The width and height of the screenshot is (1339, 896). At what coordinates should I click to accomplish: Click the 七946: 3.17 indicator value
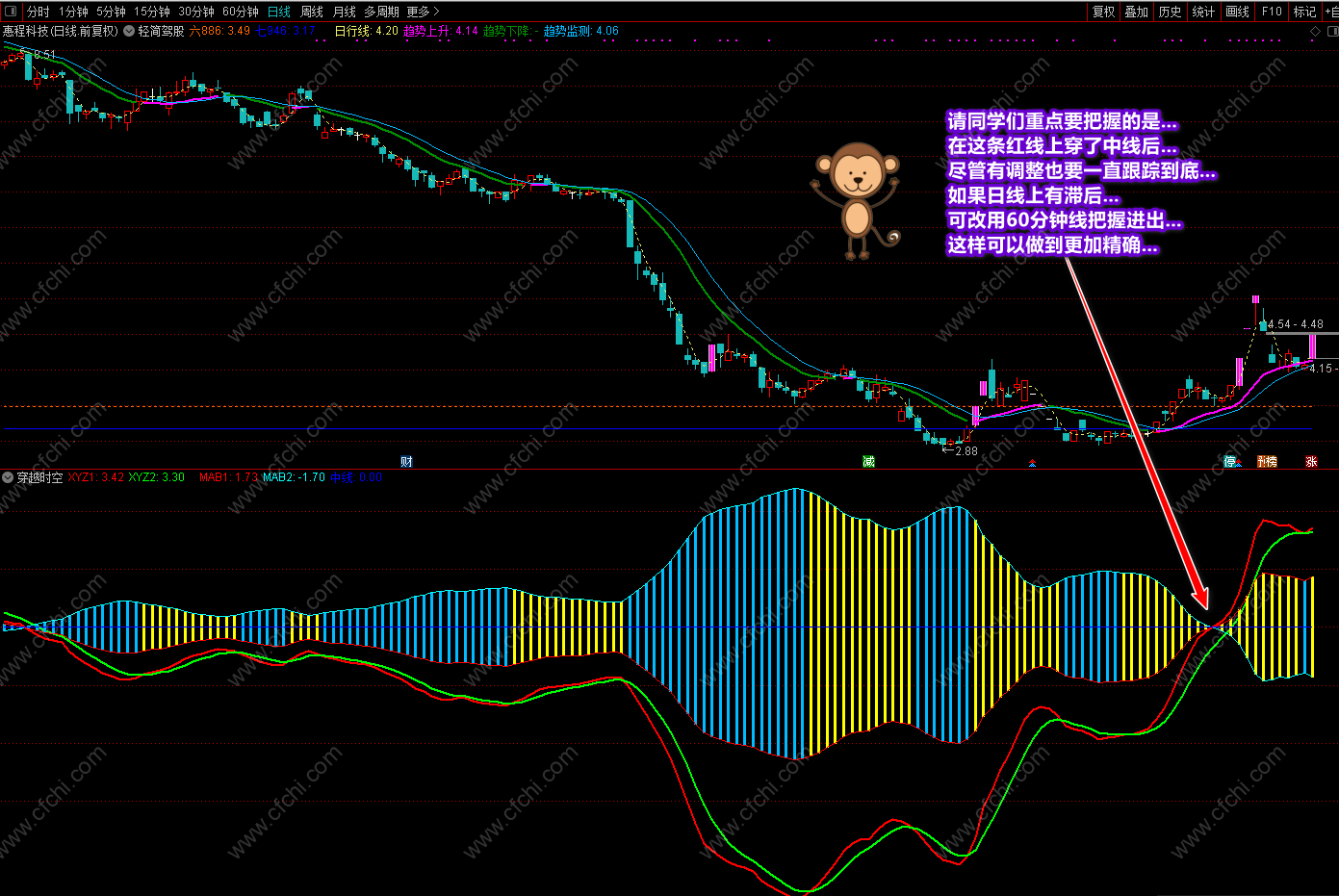[x=286, y=31]
